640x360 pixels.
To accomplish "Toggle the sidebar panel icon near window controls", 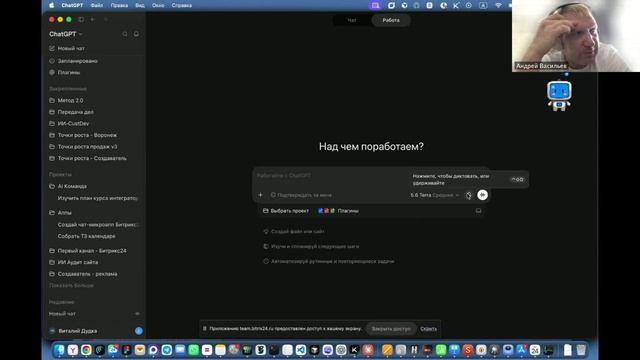I will click(x=81, y=19).
